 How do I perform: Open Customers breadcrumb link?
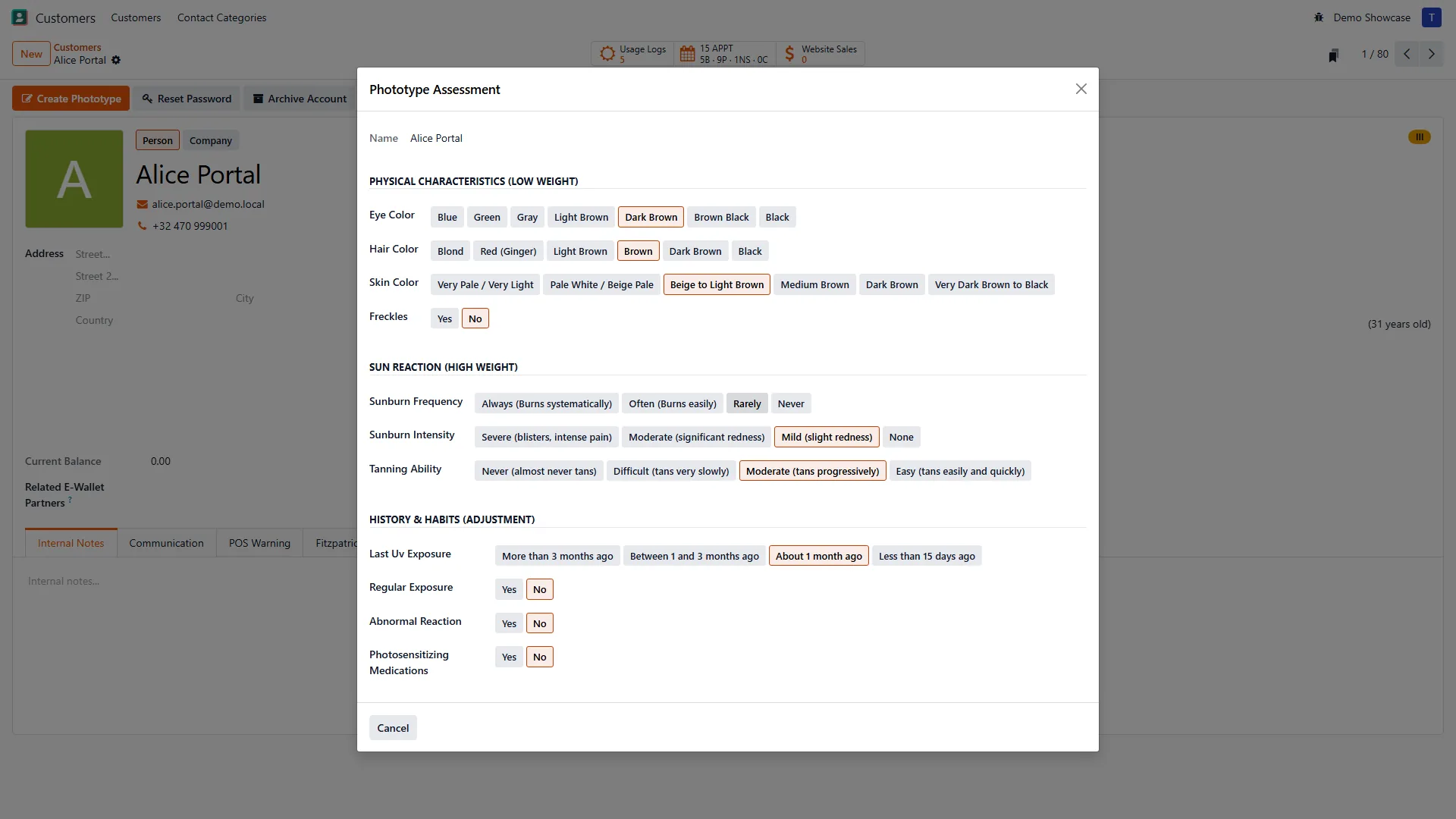pos(77,48)
